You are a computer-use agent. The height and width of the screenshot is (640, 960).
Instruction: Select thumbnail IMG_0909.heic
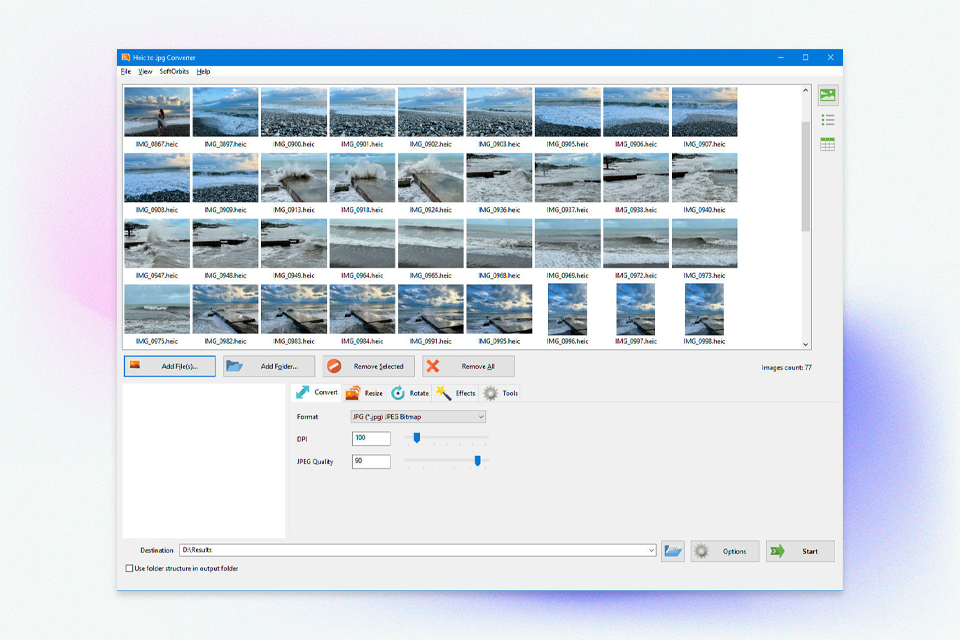225,178
